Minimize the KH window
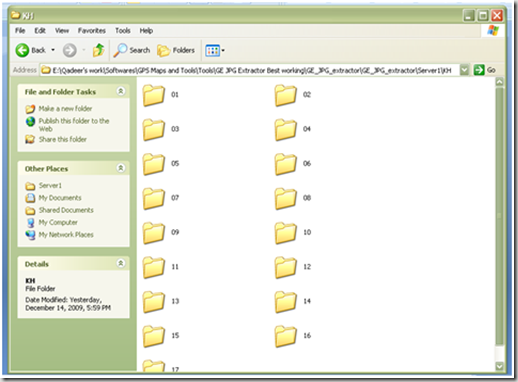This screenshot has height=382, width=518. point(469,16)
